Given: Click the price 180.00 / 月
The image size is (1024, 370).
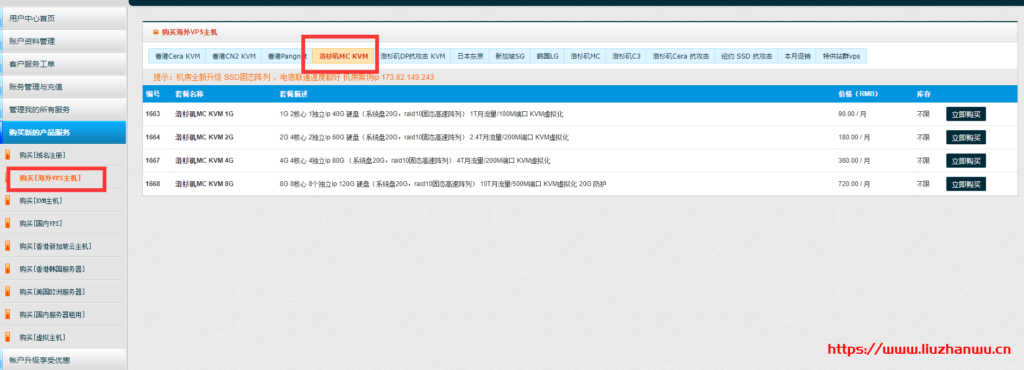Looking at the screenshot, I should (854, 138).
